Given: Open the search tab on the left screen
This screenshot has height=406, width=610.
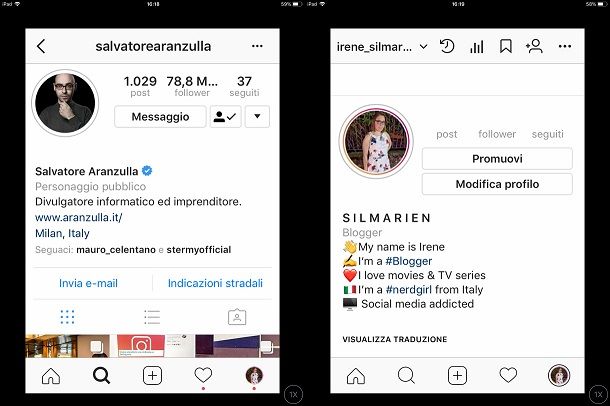Looking at the screenshot, I should 101,376.
